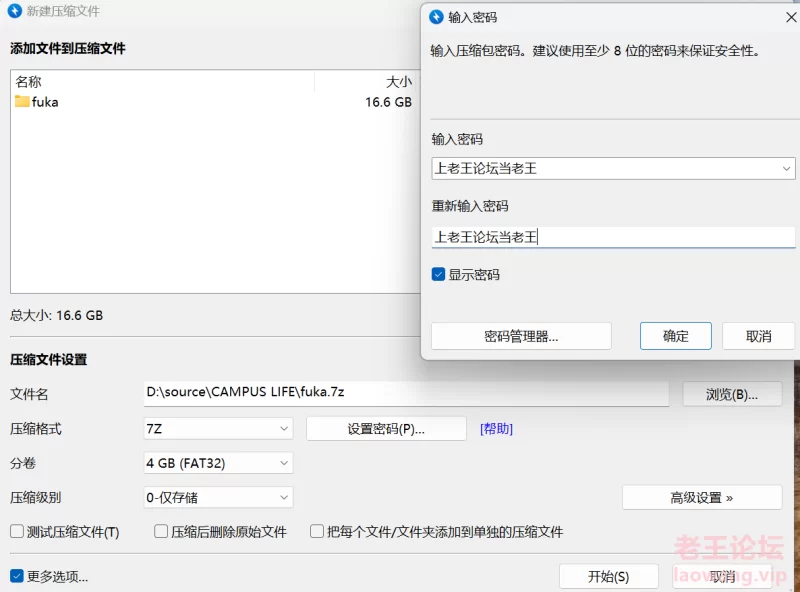This screenshot has width=800, height=592.
Task: Toggle the more options checkbox
Action: [x=17, y=576]
